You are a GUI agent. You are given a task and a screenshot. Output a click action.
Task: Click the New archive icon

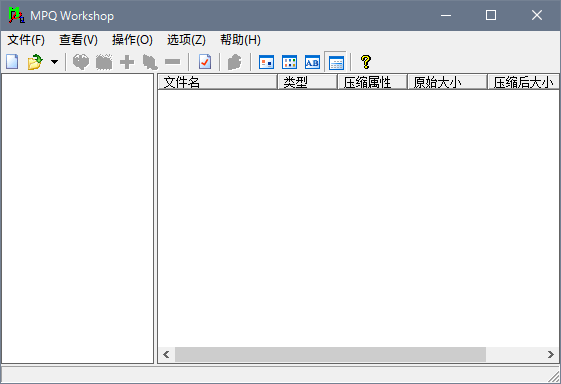(x=12, y=62)
